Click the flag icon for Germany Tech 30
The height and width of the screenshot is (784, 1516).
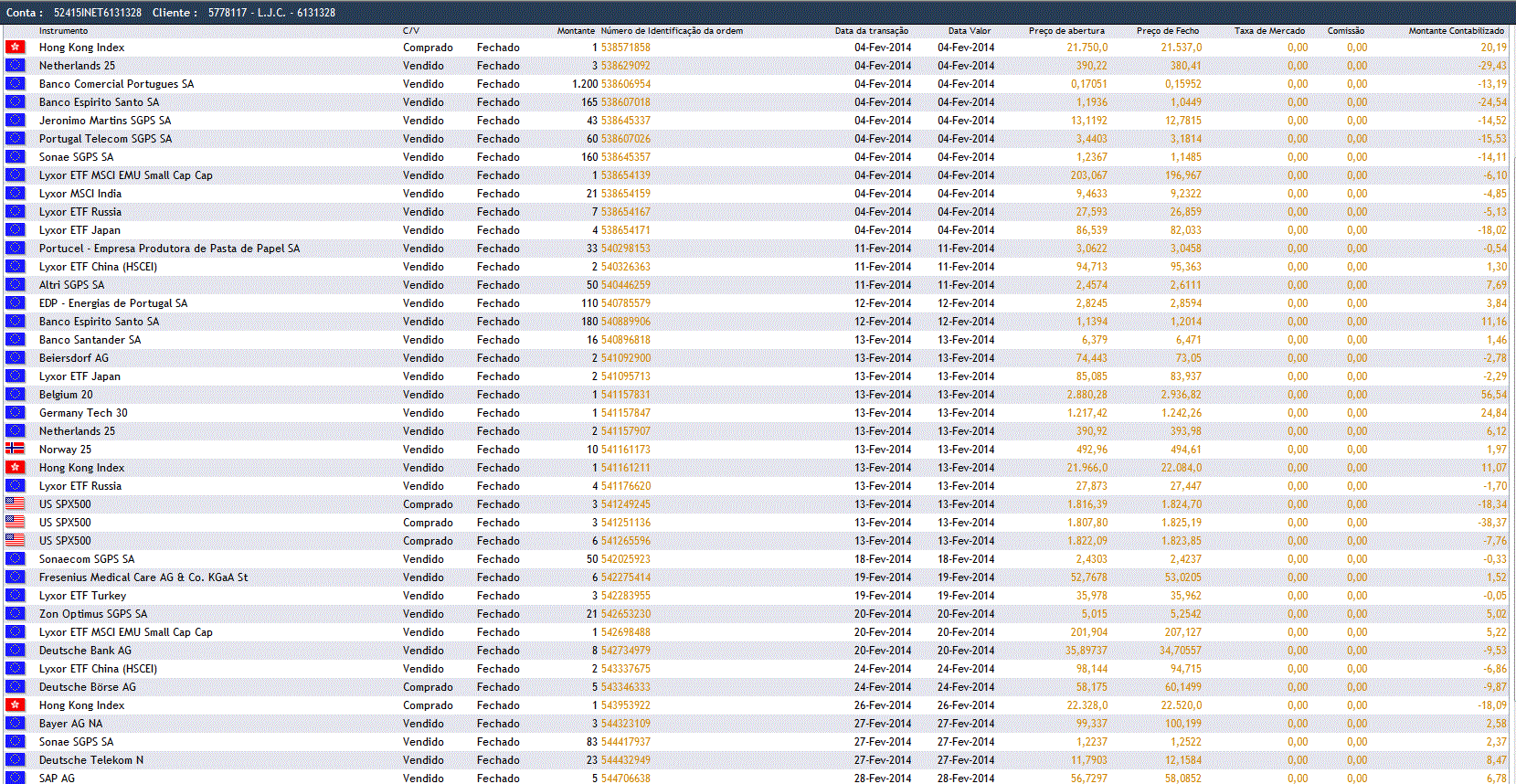[15, 412]
